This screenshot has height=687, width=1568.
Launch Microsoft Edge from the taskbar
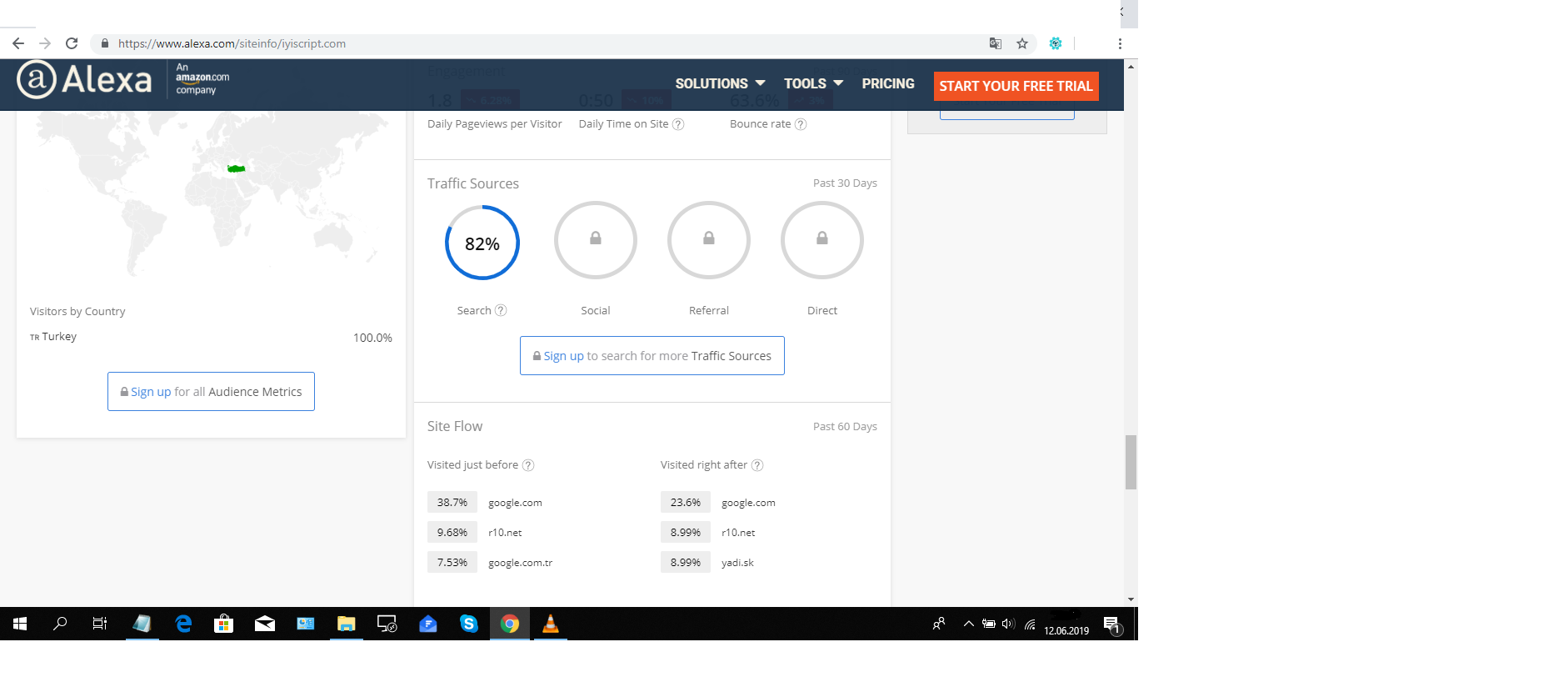(x=183, y=624)
